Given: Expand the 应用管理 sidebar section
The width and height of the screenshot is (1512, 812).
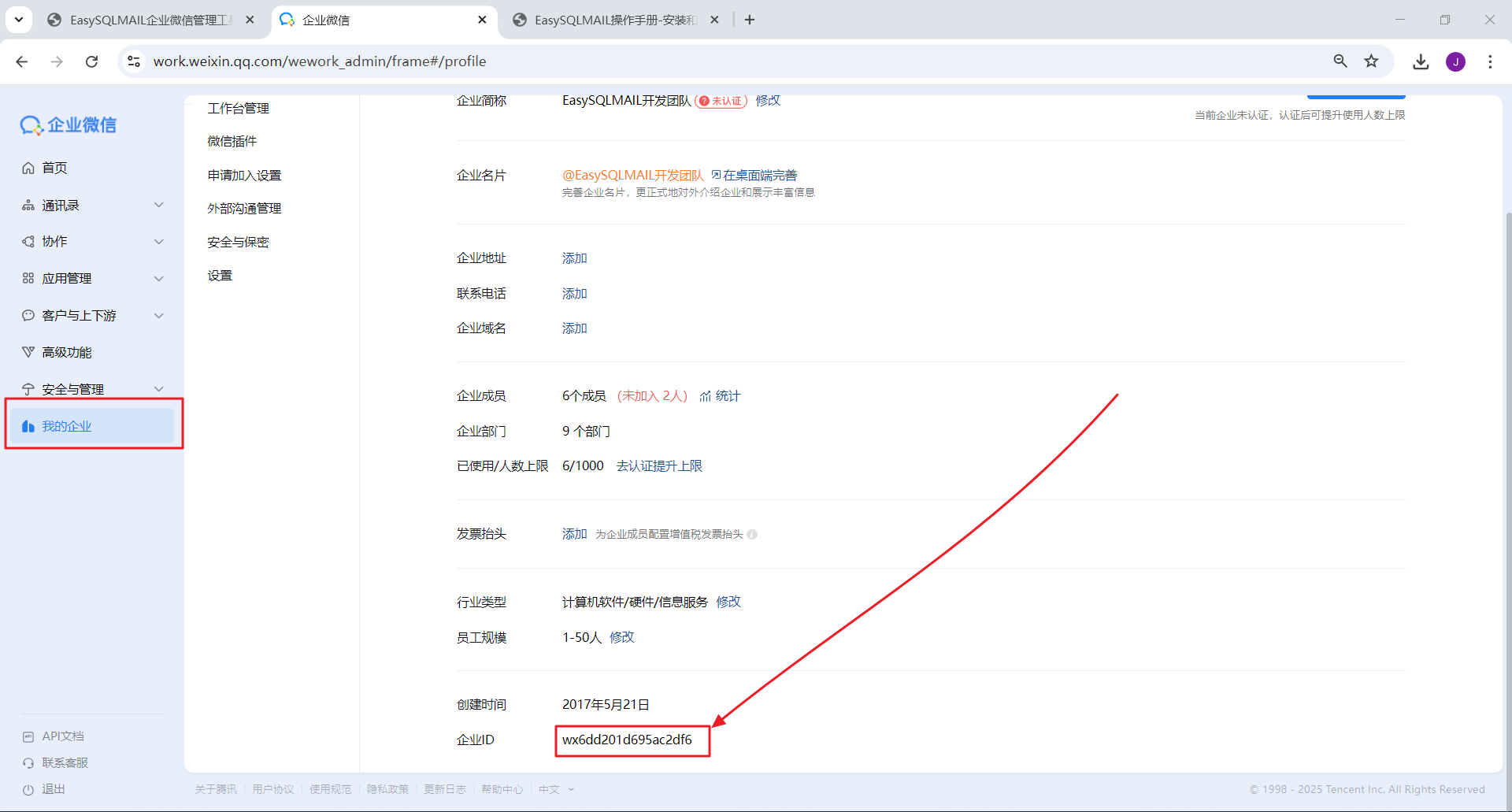Looking at the screenshot, I should [x=158, y=278].
